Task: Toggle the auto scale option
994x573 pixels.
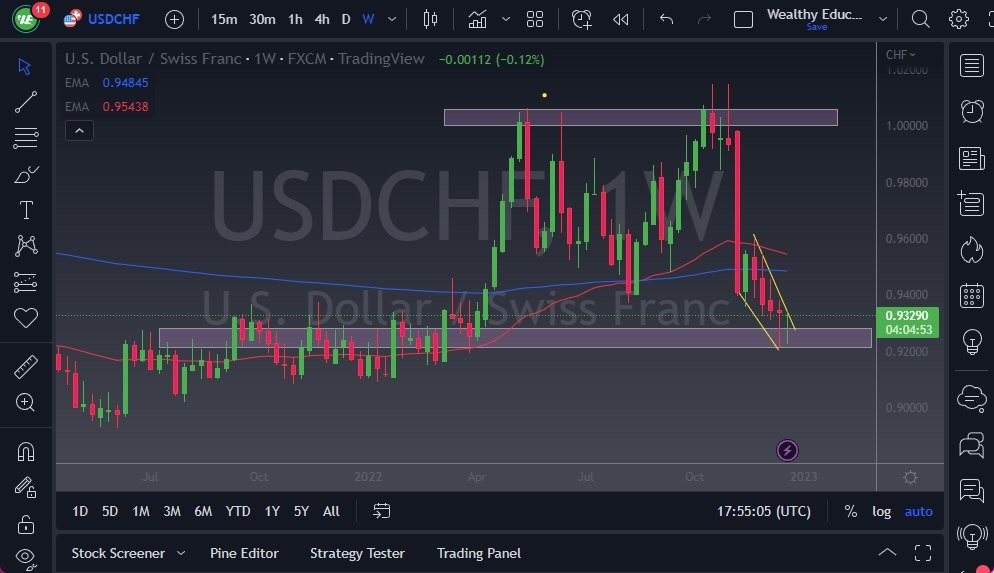Action: [919, 511]
